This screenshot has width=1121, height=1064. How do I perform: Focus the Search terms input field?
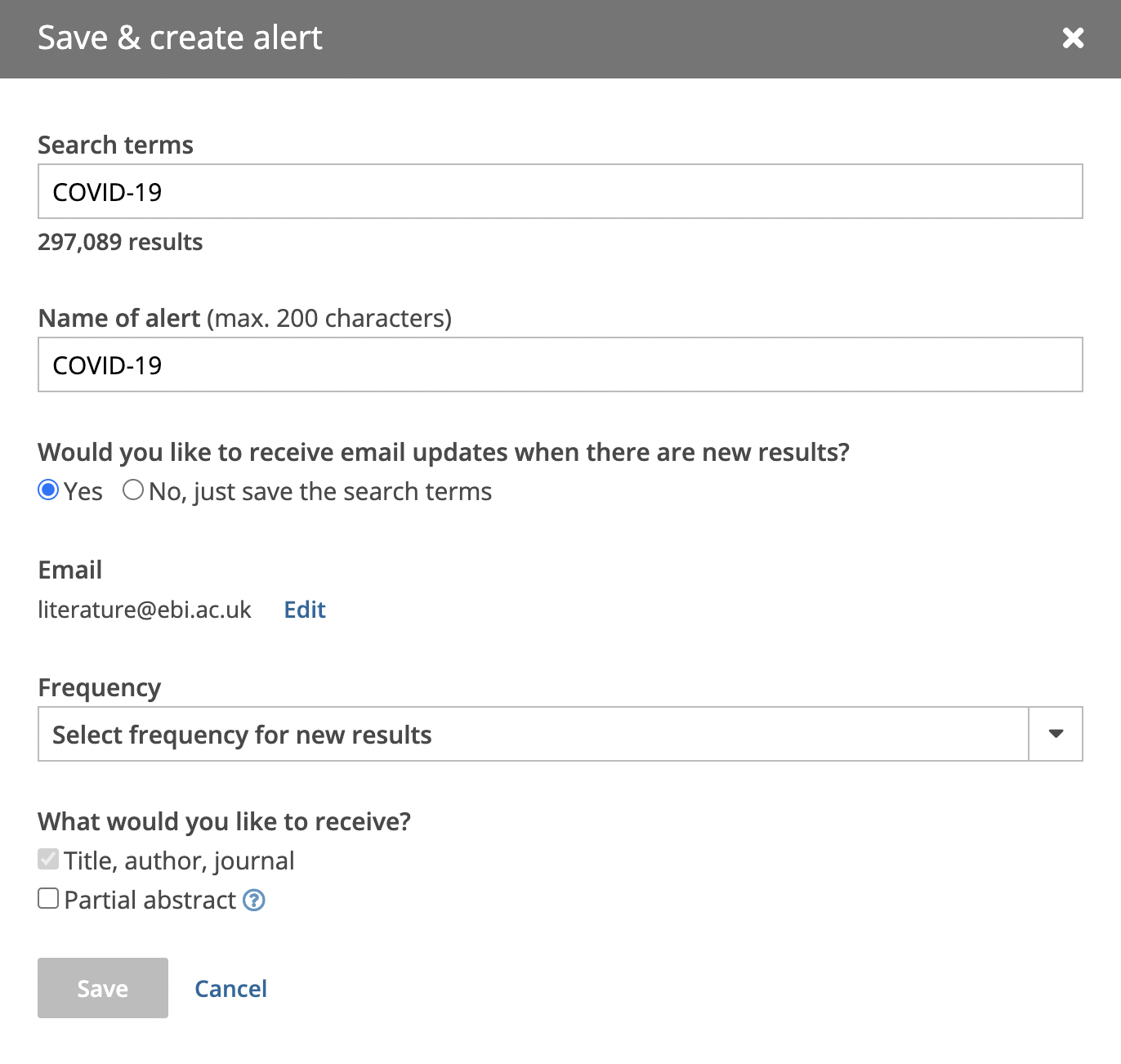560,192
